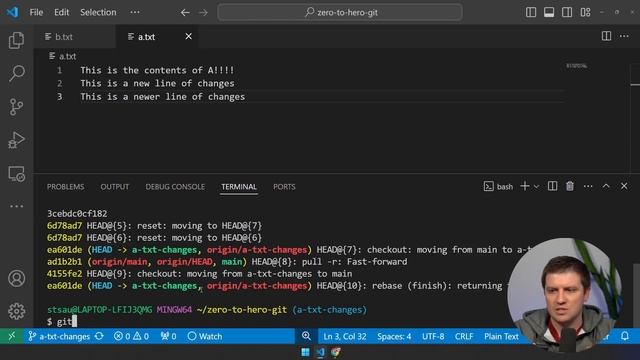This screenshot has height=360, width=640.
Task: Click the zero-to-hero-git command center search
Action: tap(340, 12)
